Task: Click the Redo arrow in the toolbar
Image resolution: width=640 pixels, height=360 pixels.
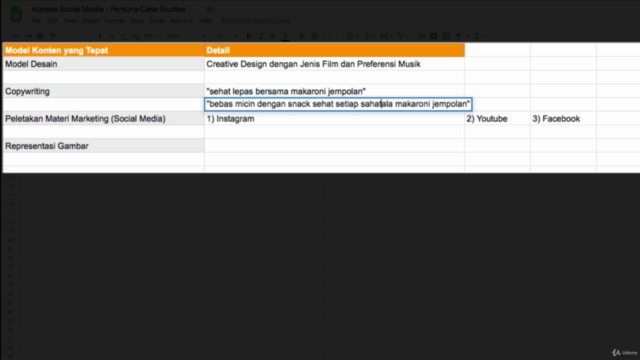Action: pyautogui.click(x=28, y=36)
